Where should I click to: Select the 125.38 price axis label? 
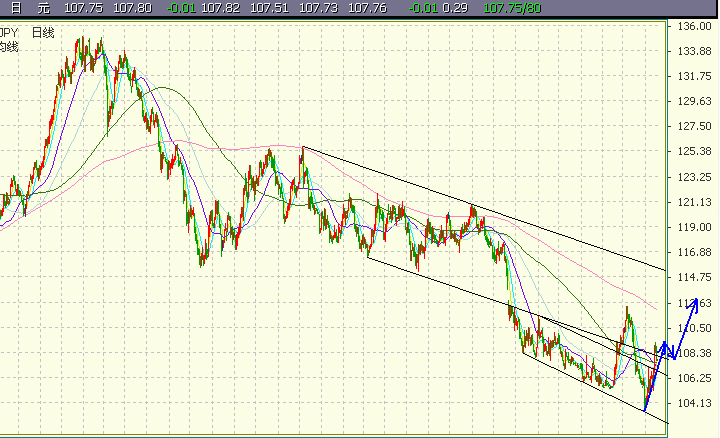[694, 151]
